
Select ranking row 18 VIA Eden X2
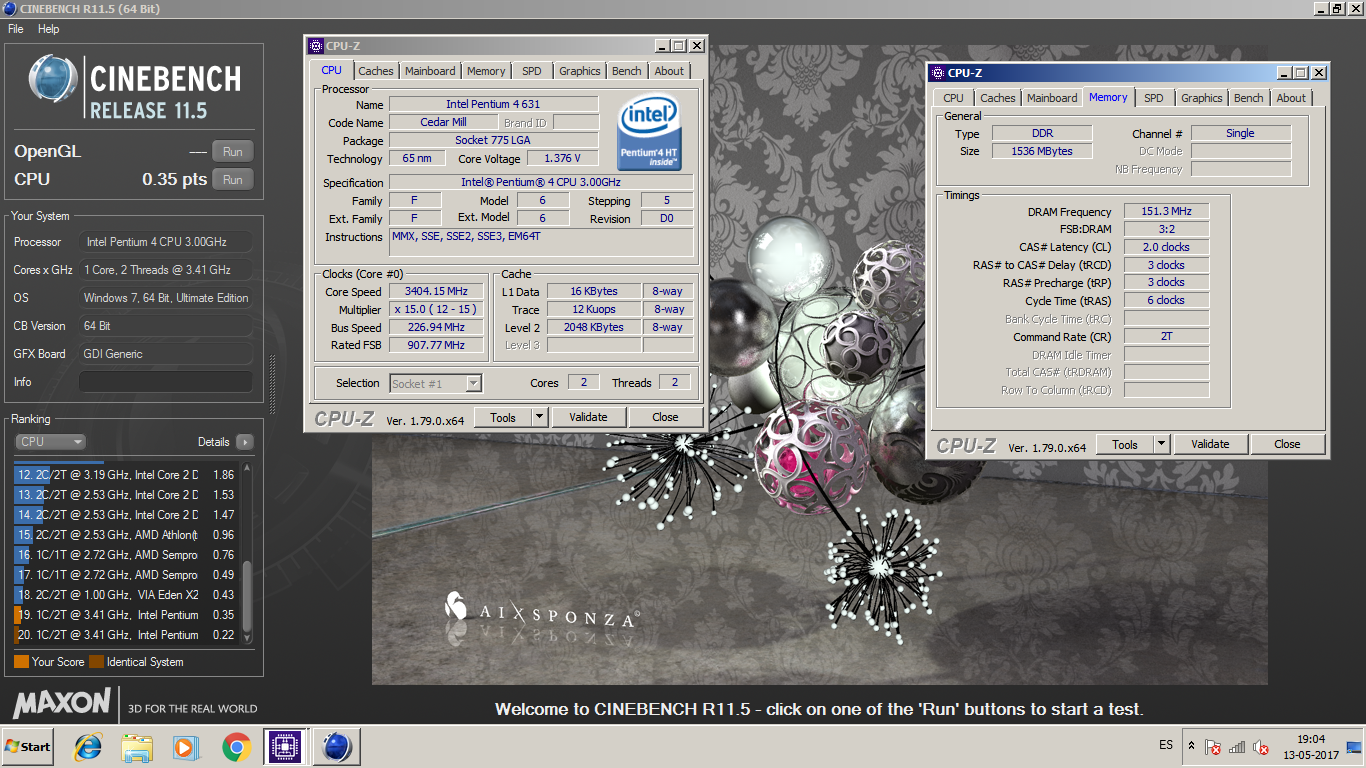[126, 595]
